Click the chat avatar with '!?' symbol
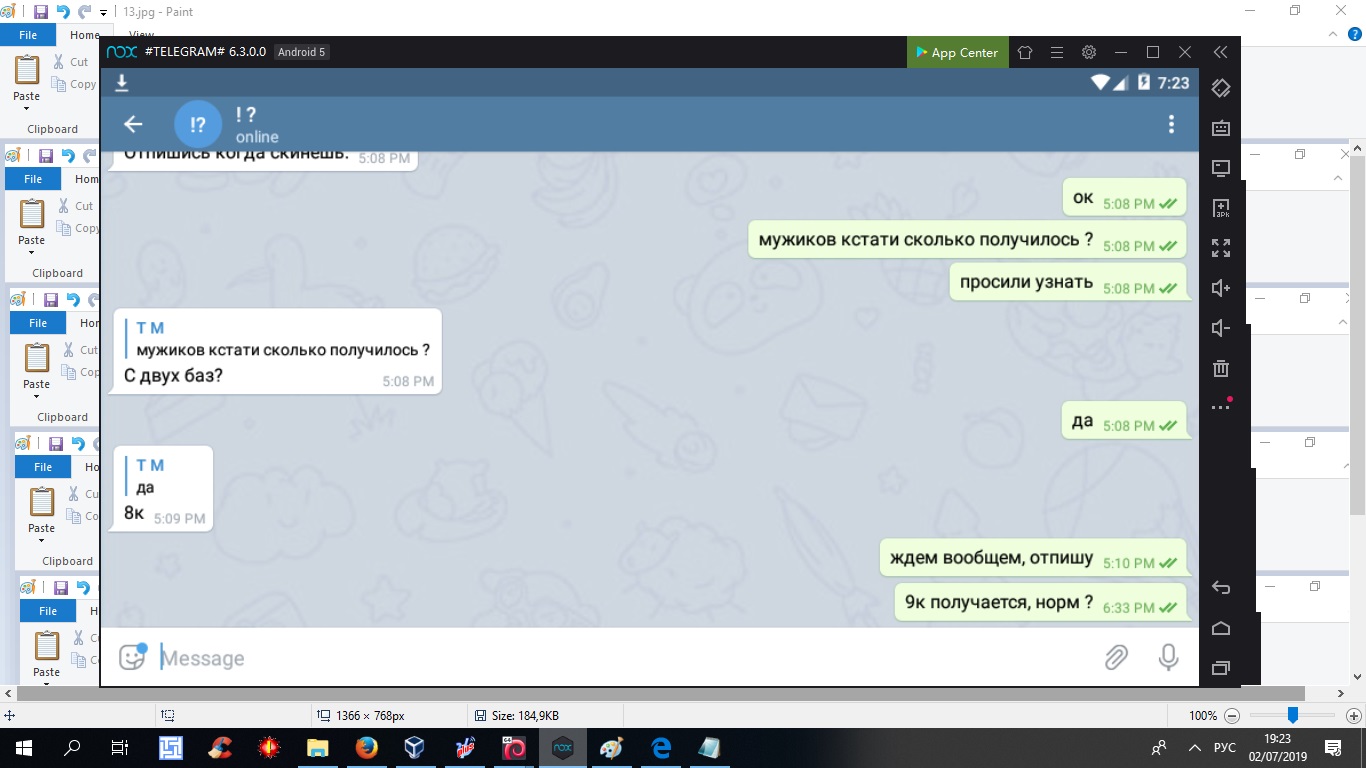Viewport: 1366px width, 768px height. click(198, 124)
